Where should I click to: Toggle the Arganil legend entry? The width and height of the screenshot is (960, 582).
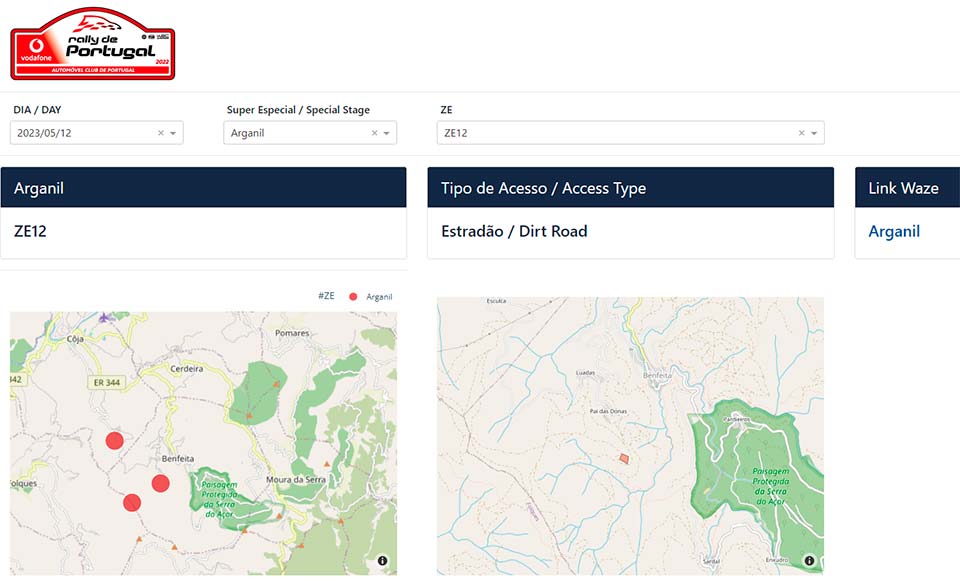(379, 297)
